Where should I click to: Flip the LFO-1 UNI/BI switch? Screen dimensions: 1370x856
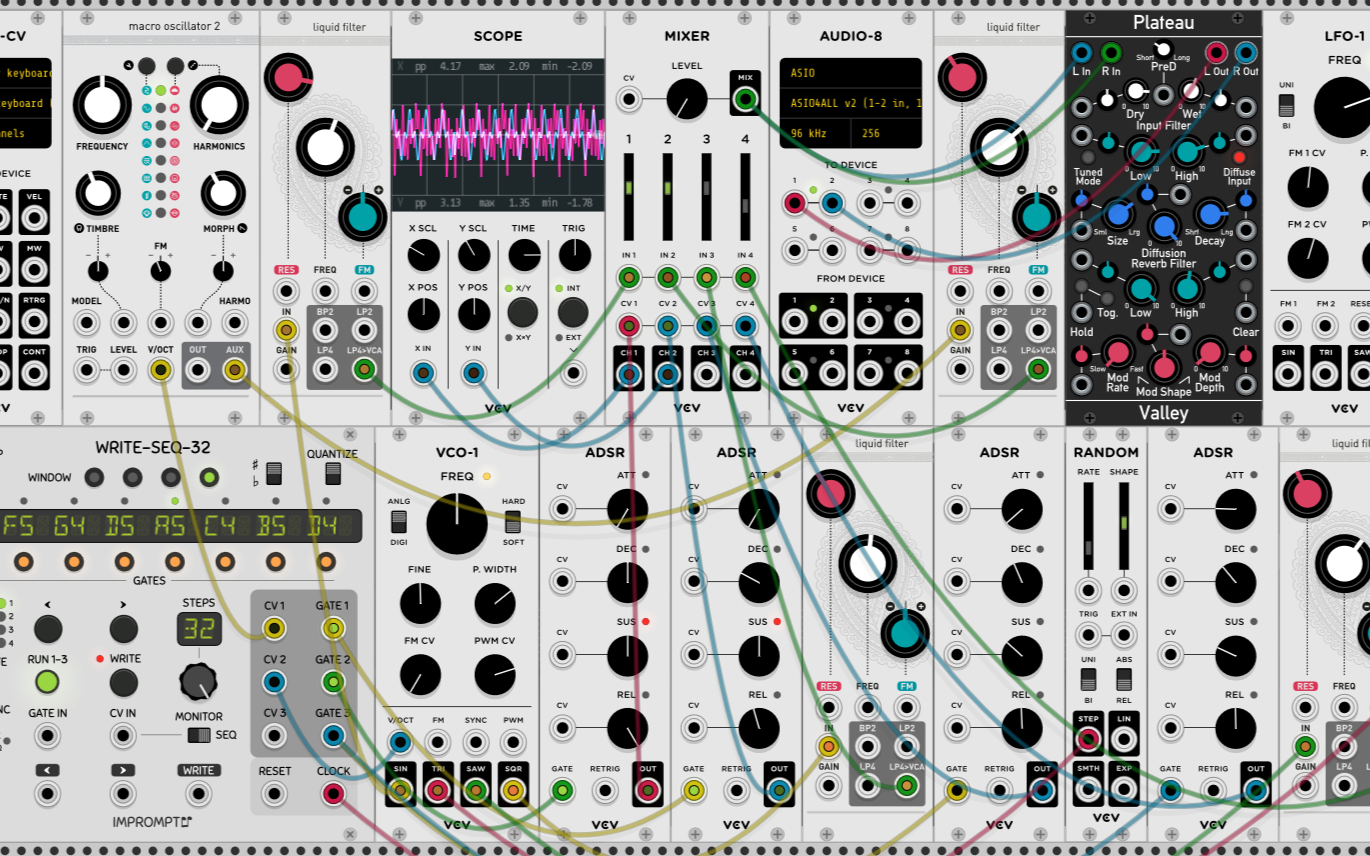[1287, 105]
